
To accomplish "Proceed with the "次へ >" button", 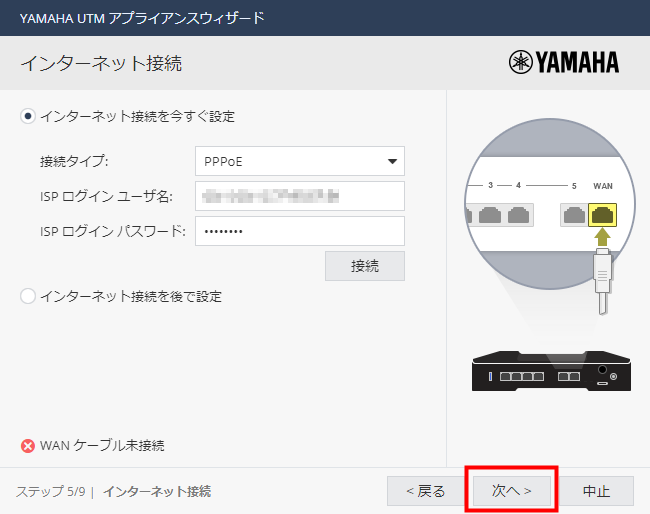I will (510, 491).
